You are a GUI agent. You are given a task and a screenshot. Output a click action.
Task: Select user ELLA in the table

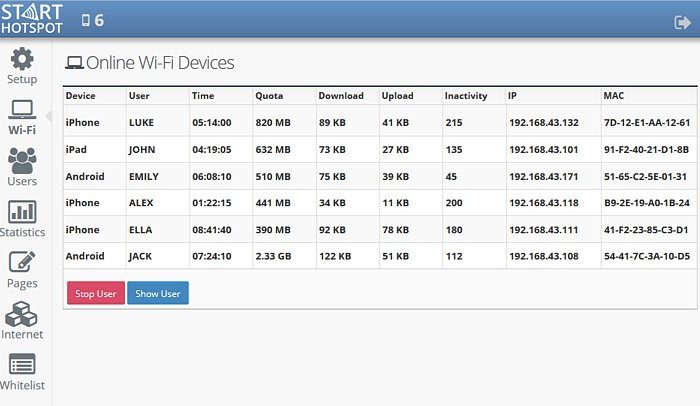pyautogui.click(x=141, y=230)
